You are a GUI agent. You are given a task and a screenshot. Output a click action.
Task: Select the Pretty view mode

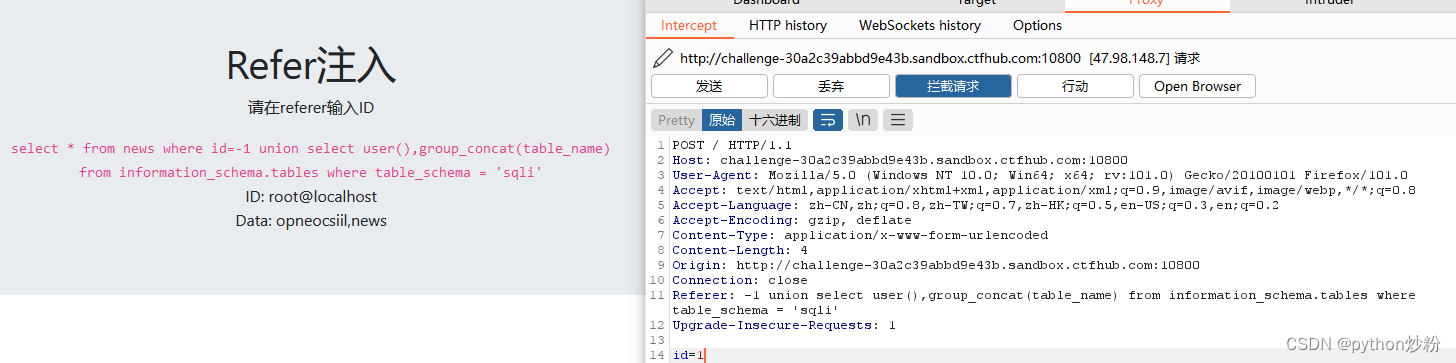pyautogui.click(x=676, y=120)
